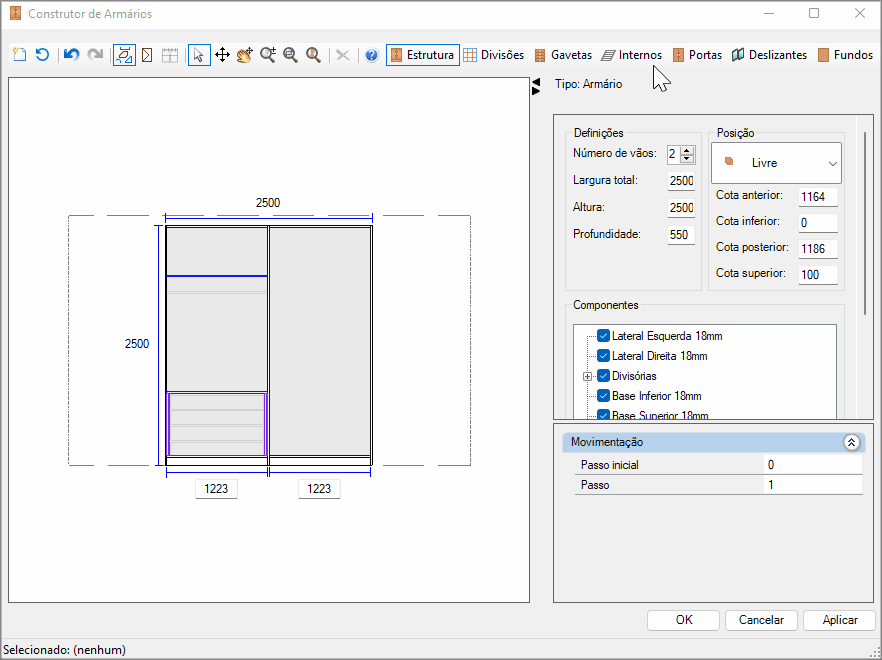This screenshot has height=660, width=882.
Task: Click the door view icon in toolbar
Action: click(x=147, y=55)
